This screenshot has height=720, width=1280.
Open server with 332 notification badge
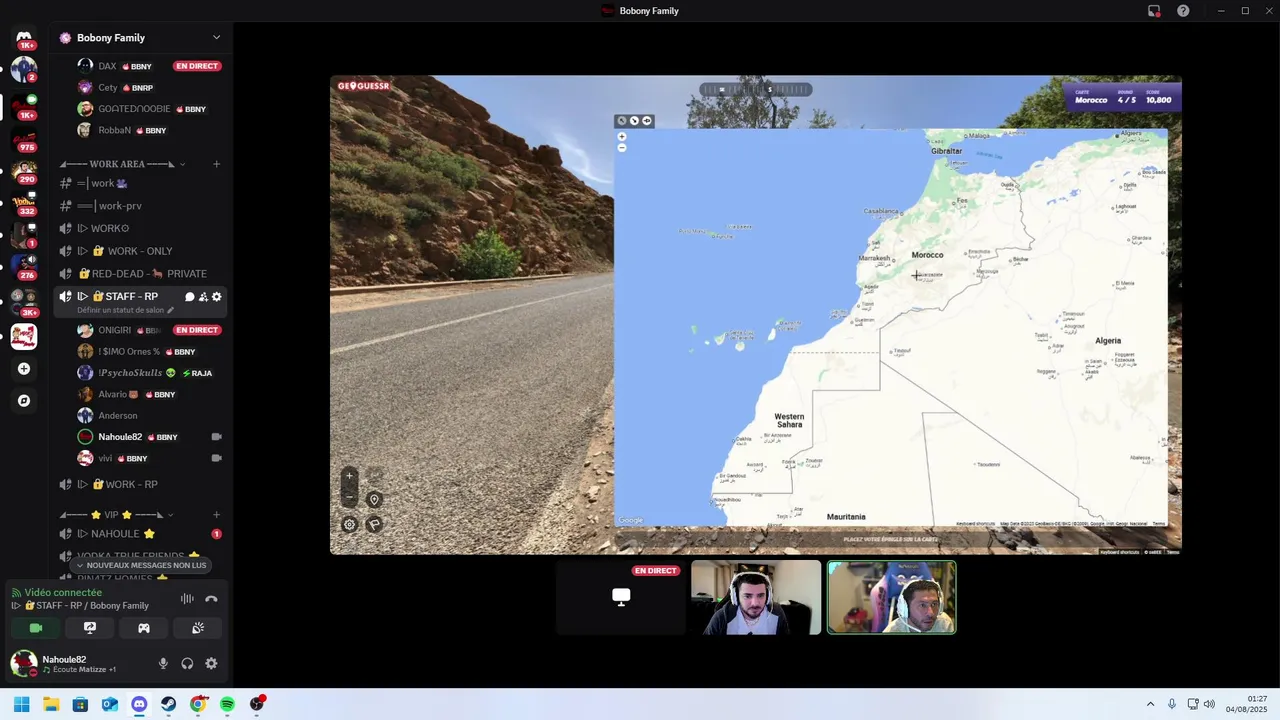(x=24, y=203)
